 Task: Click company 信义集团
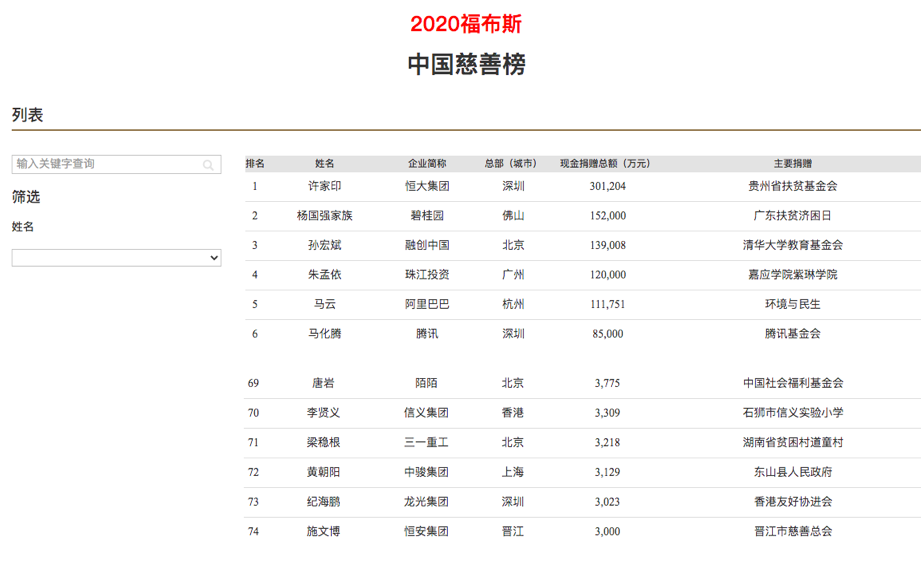[x=426, y=413]
